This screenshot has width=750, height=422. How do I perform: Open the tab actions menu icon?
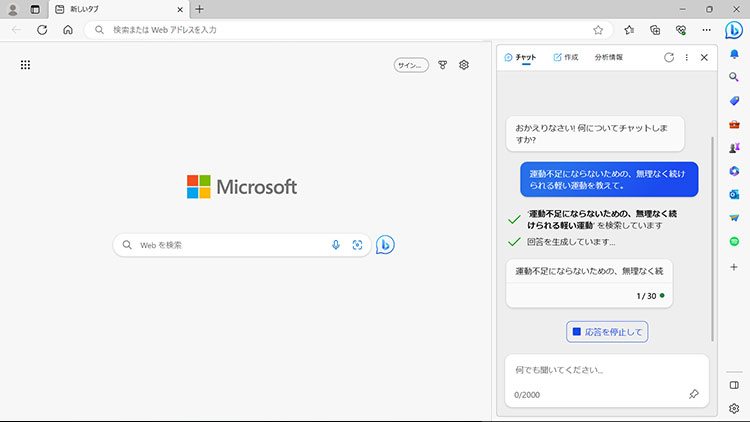(x=35, y=9)
